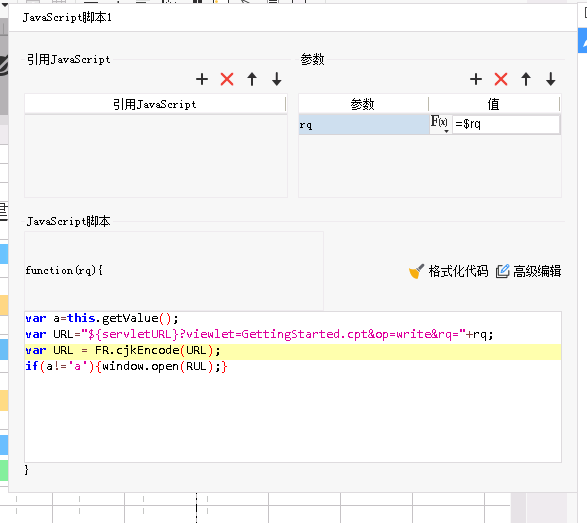Click highlighted FR.cjkEncode(URL) line

(x=293, y=351)
